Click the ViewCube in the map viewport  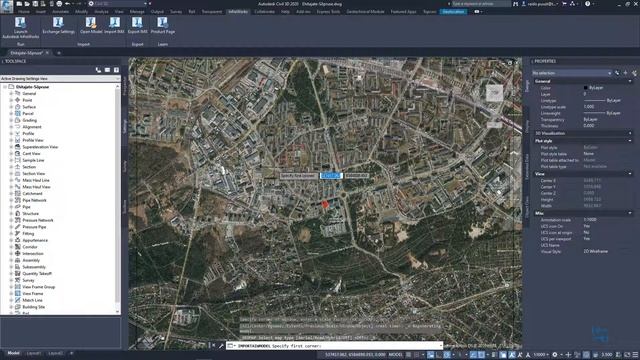494,93
